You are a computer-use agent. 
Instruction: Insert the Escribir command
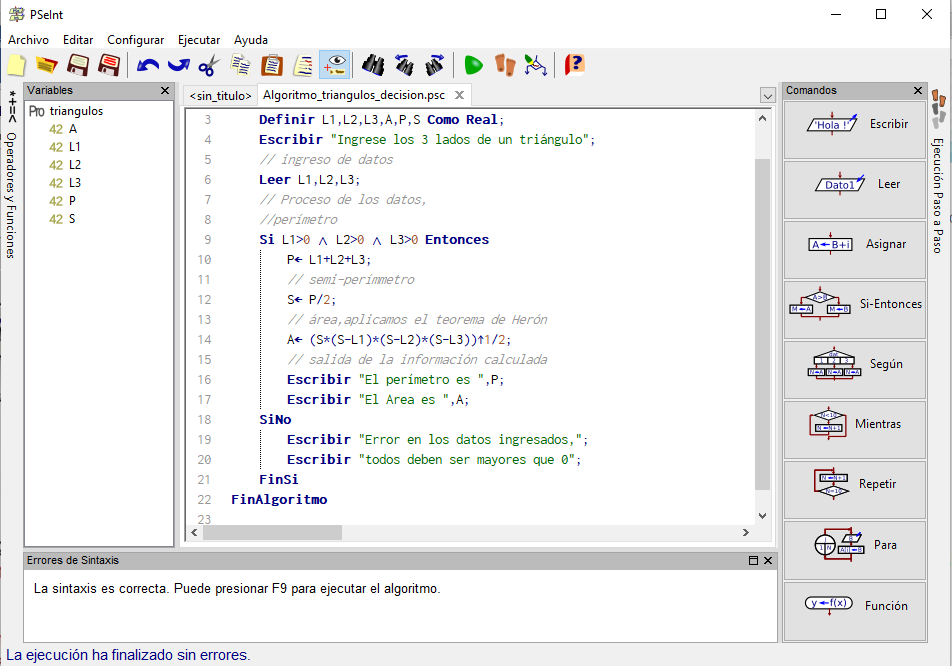(855, 130)
